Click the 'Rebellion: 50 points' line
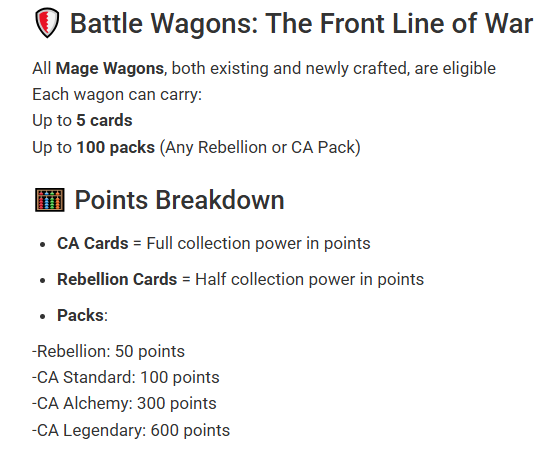Screen dimensions: 559x454 108,351
